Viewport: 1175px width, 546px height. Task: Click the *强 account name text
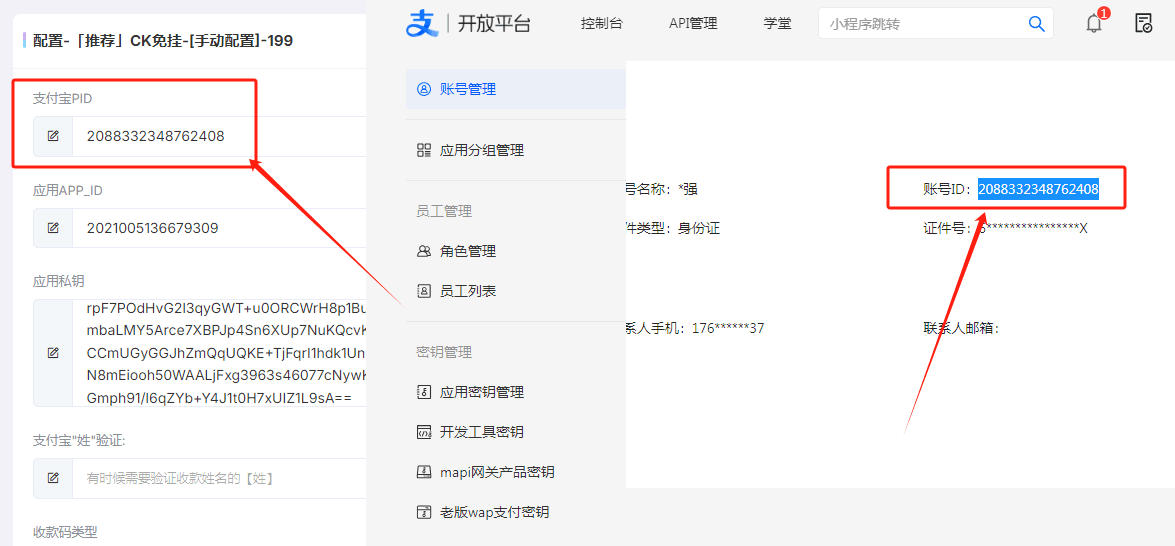click(688, 189)
